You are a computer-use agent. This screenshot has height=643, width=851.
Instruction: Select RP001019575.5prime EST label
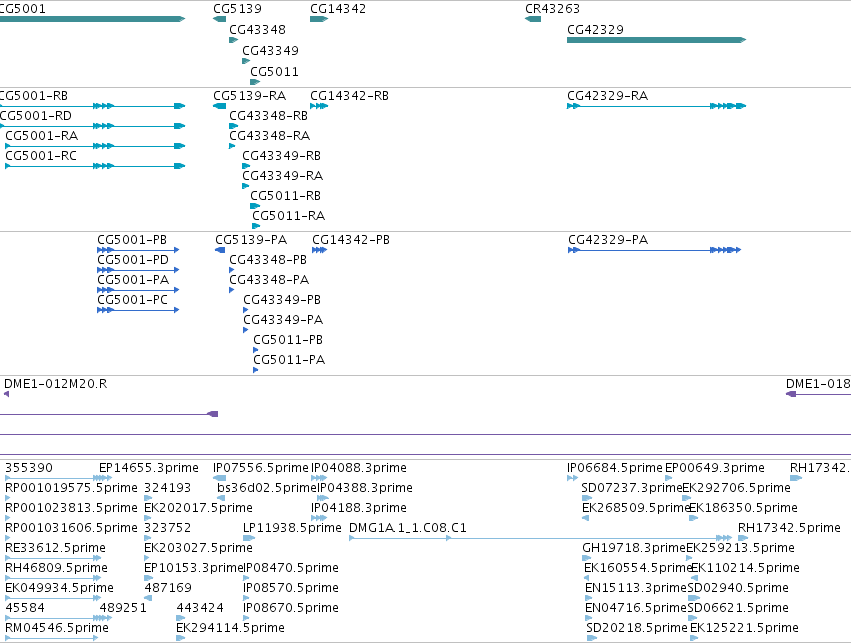[x=71, y=488]
